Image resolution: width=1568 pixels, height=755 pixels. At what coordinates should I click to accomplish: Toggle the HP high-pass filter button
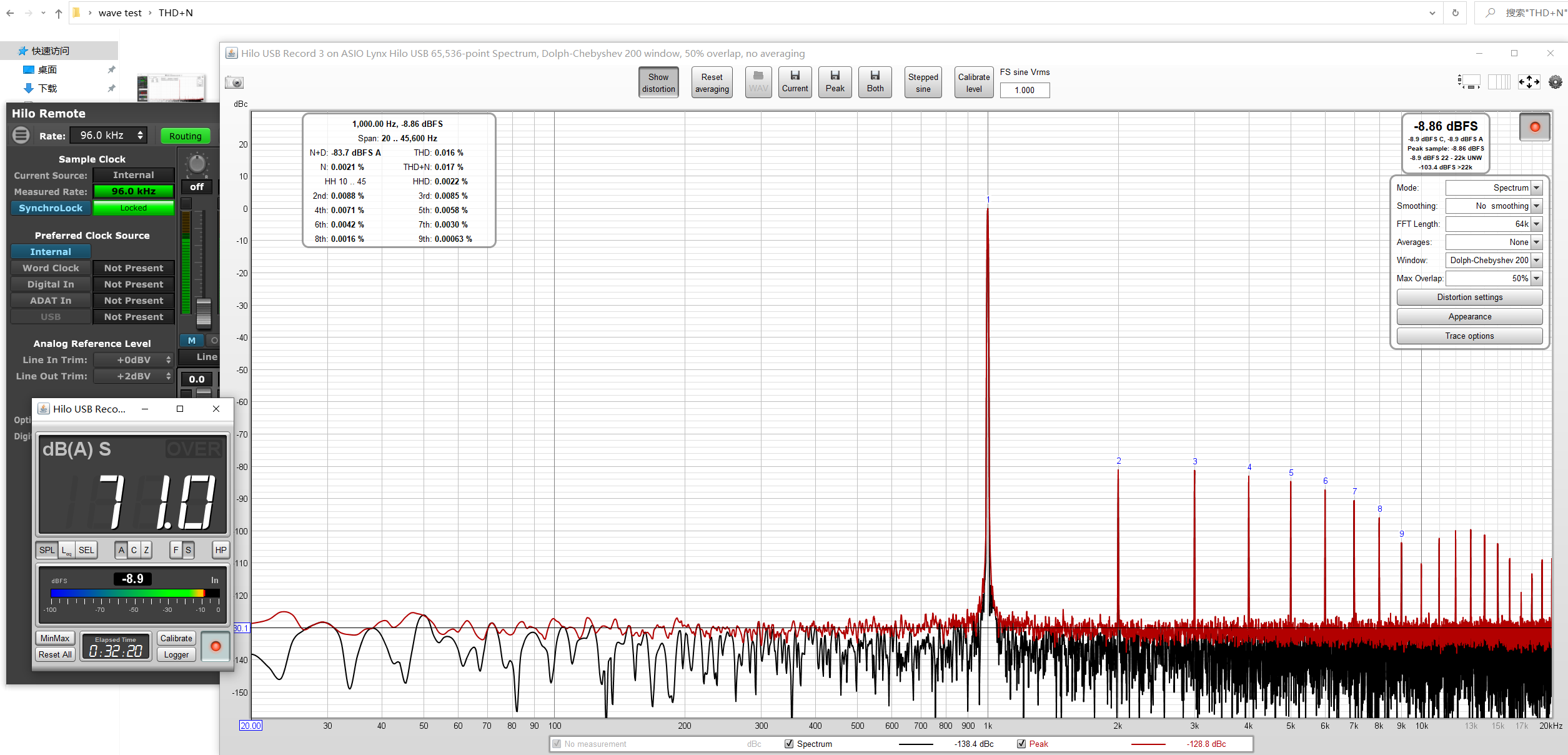point(221,550)
